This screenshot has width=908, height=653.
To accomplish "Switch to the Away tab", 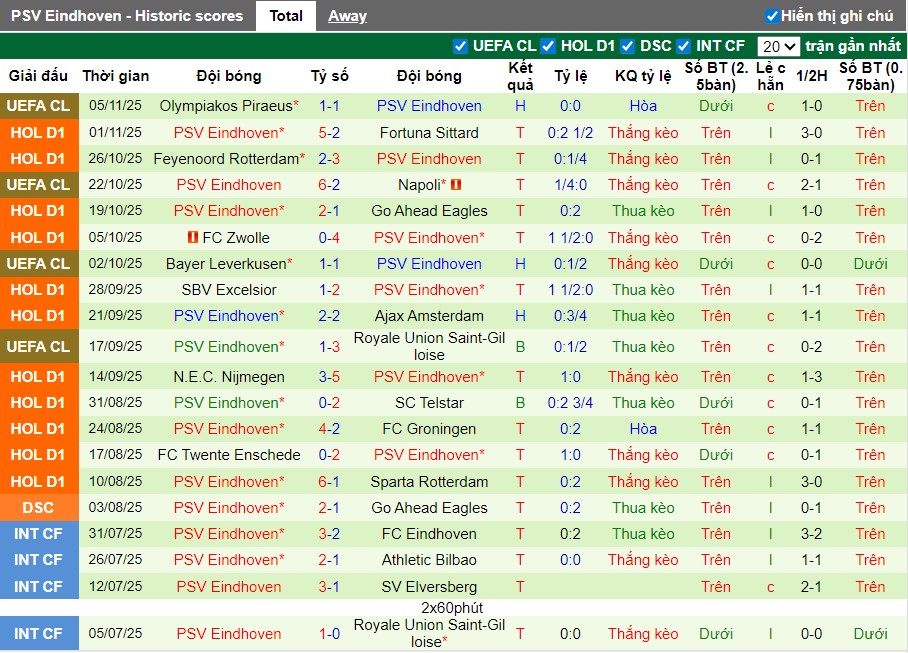I will (347, 16).
